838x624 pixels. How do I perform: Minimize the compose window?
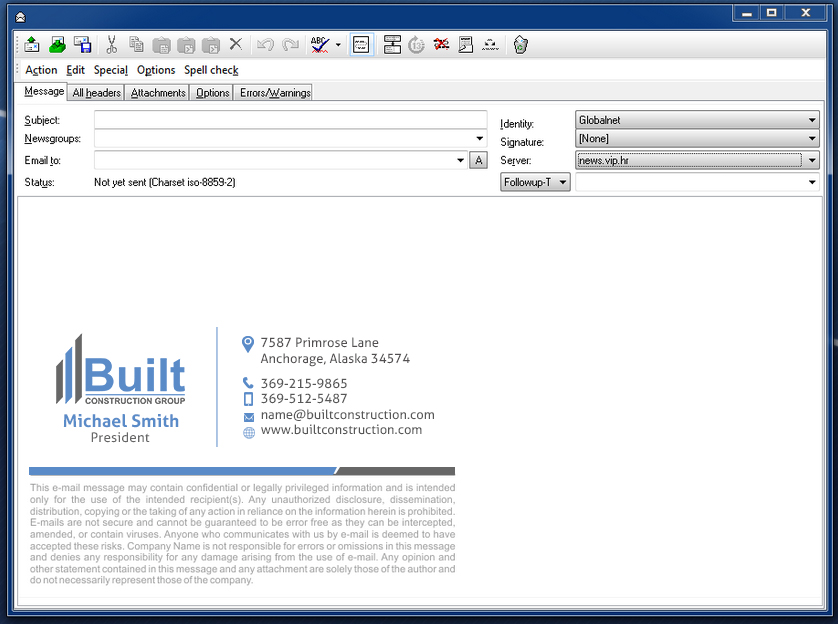click(x=747, y=13)
